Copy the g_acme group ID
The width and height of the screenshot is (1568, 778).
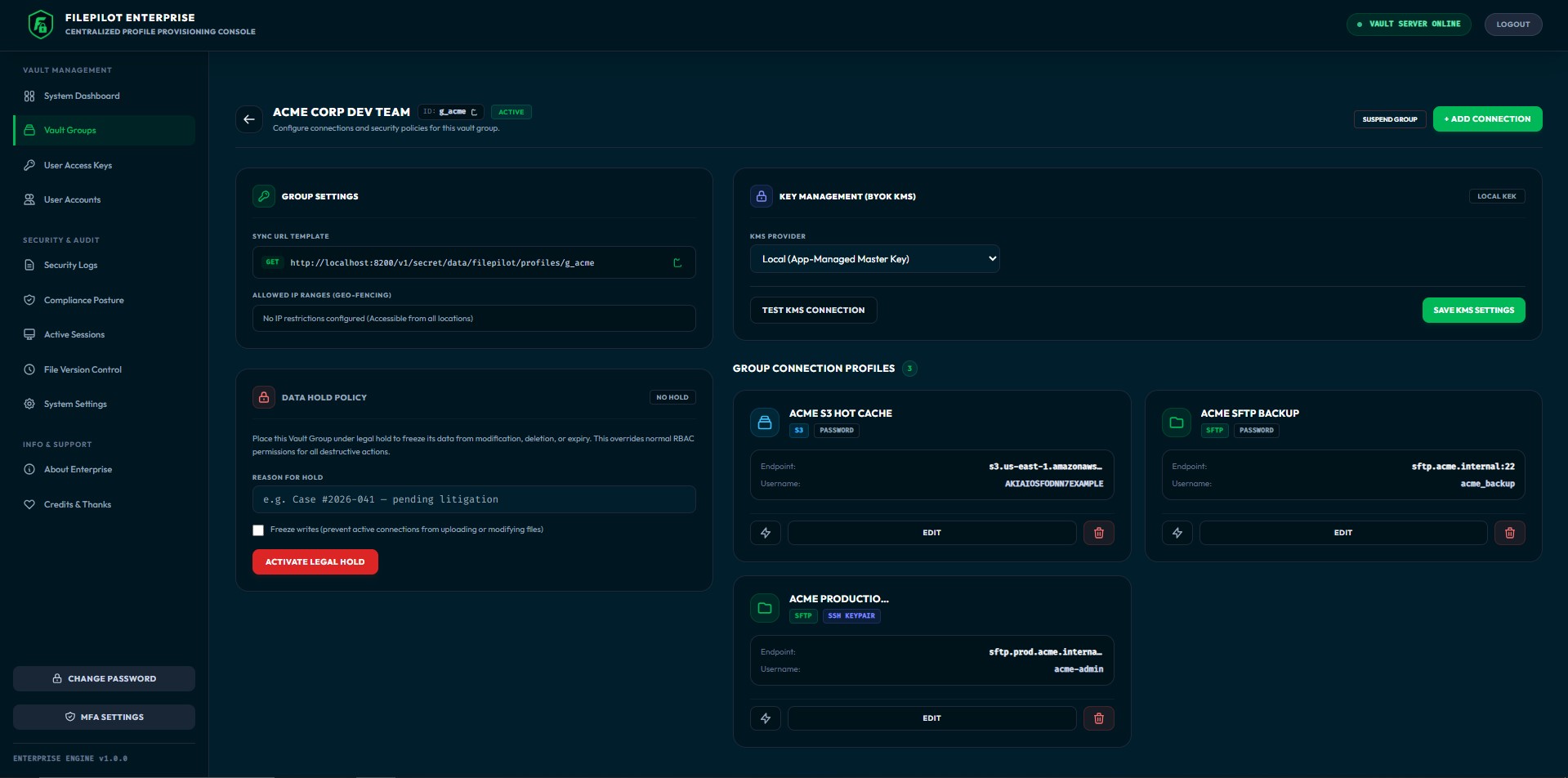point(474,112)
